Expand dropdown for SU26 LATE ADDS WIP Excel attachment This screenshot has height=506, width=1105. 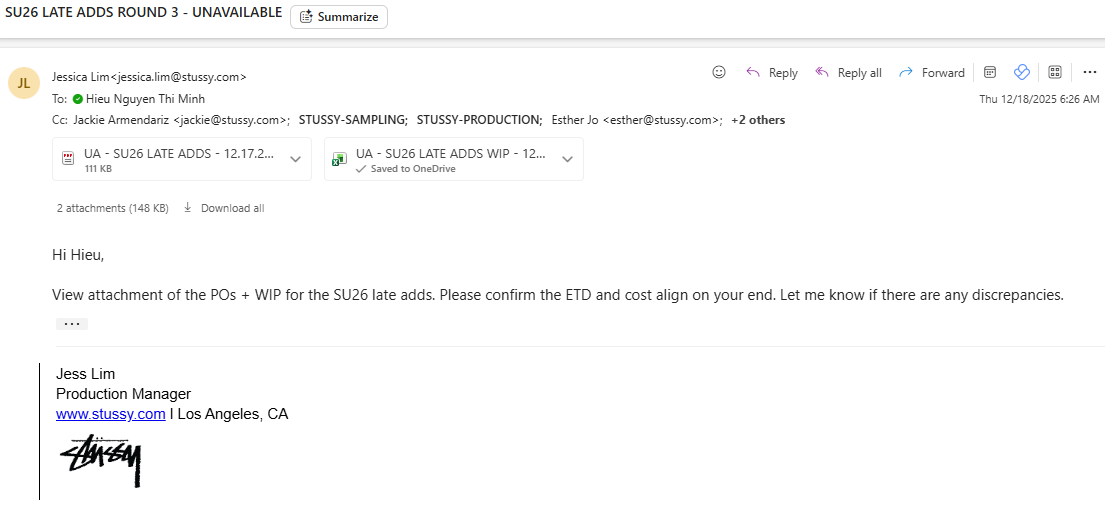pyautogui.click(x=567, y=159)
